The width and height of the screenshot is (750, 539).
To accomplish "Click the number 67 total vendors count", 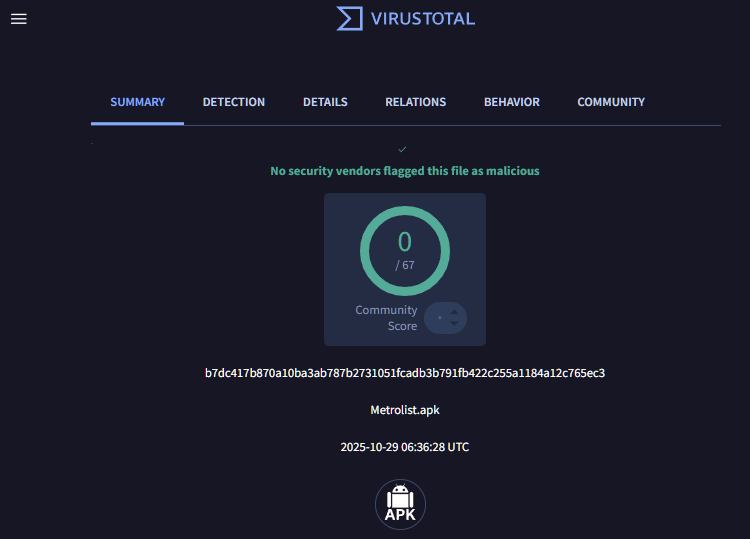I will coord(408,265).
